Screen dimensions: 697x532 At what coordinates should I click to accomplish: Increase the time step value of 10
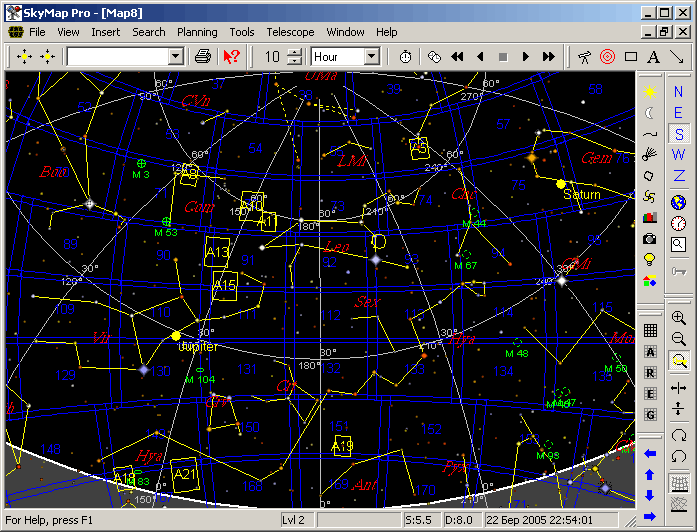[294, 52]
